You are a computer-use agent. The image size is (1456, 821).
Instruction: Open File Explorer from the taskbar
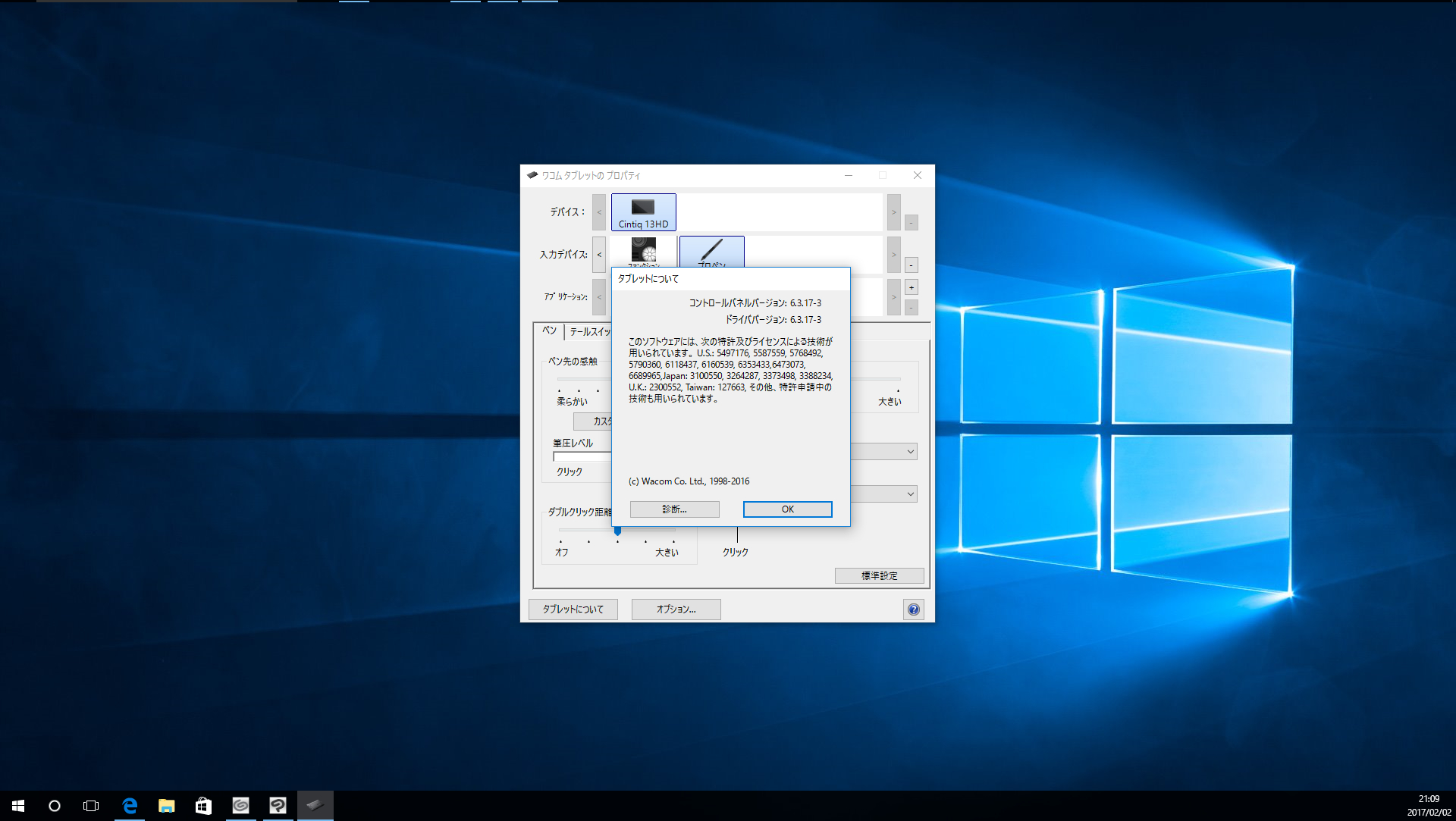pyautogui.click(x=166, y=806)
